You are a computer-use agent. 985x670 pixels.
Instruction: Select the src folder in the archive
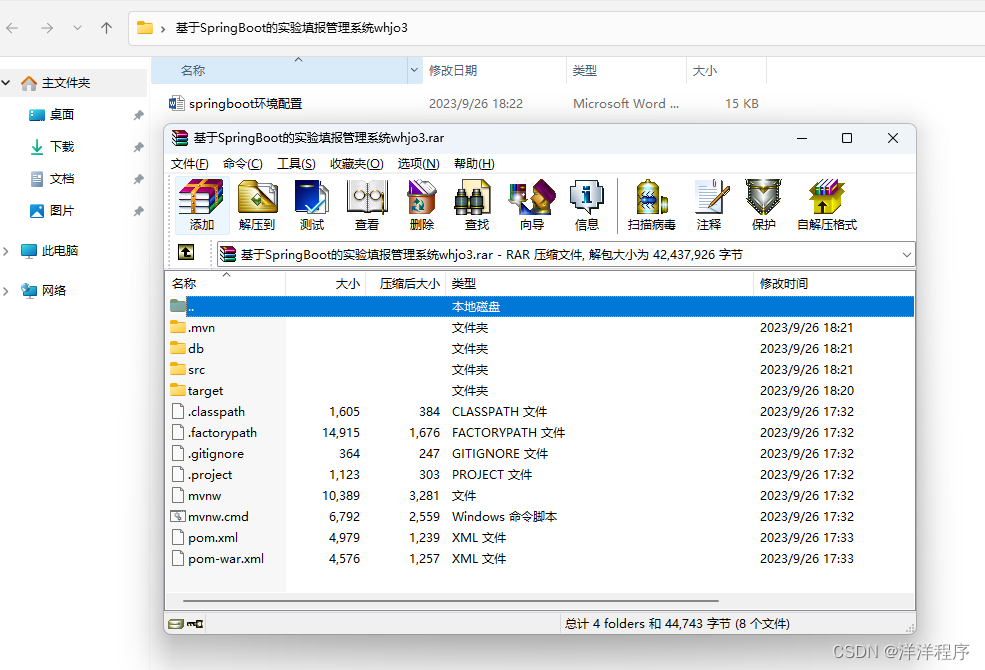coord(196,369)
